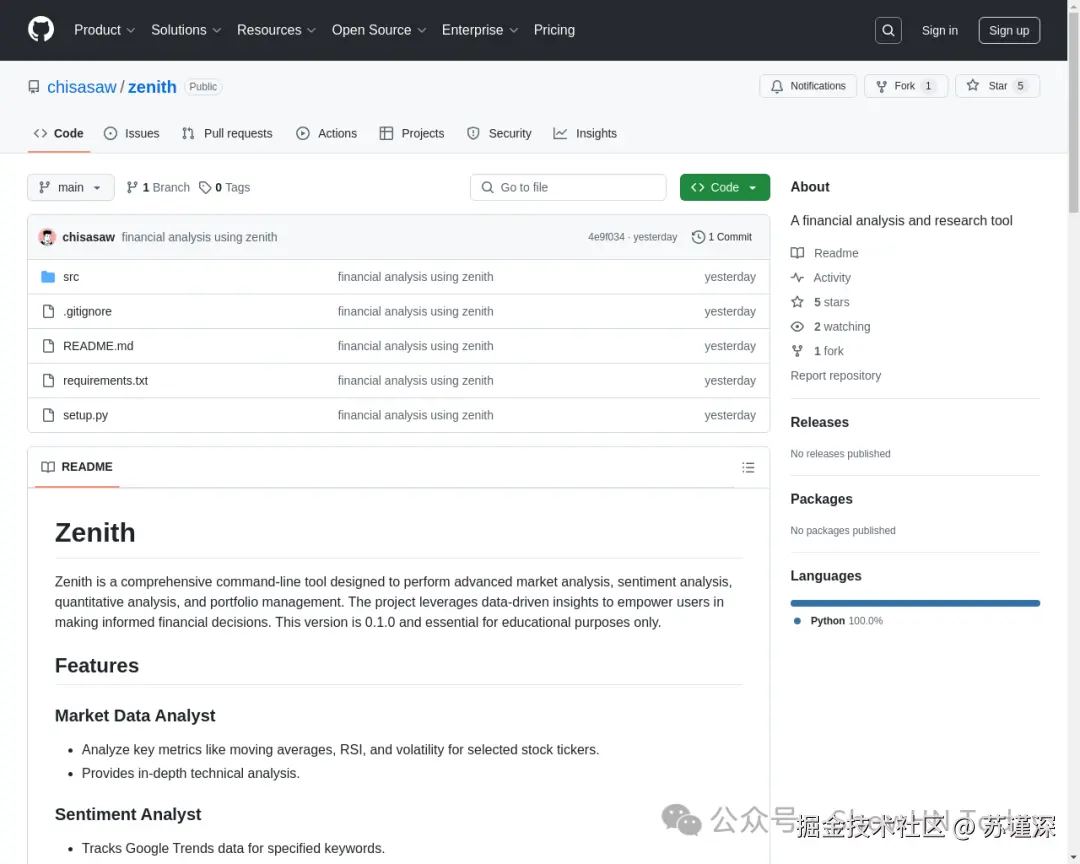Select the README tab header
This screenshot has height=864, width=1080.
pos(77,467)
